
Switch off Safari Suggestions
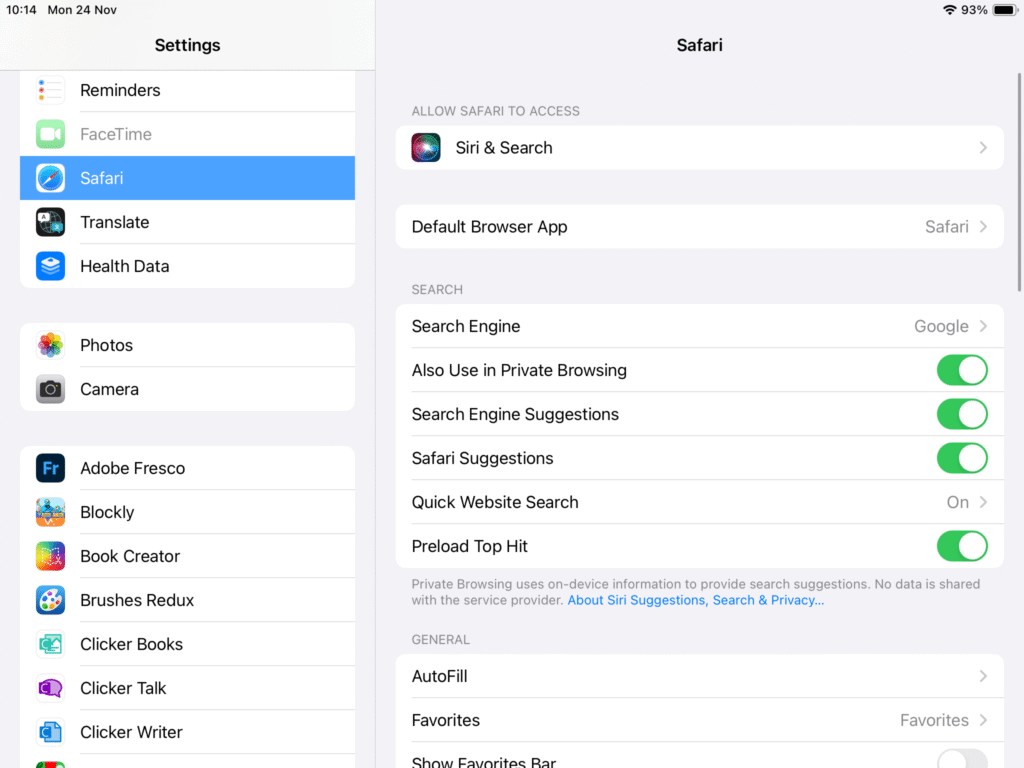[961, 458]
